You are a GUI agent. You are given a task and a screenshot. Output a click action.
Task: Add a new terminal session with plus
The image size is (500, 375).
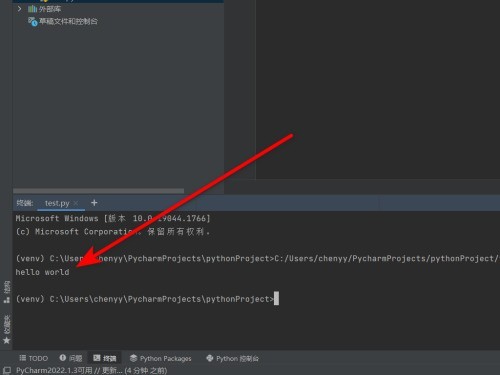click(94, 203)
